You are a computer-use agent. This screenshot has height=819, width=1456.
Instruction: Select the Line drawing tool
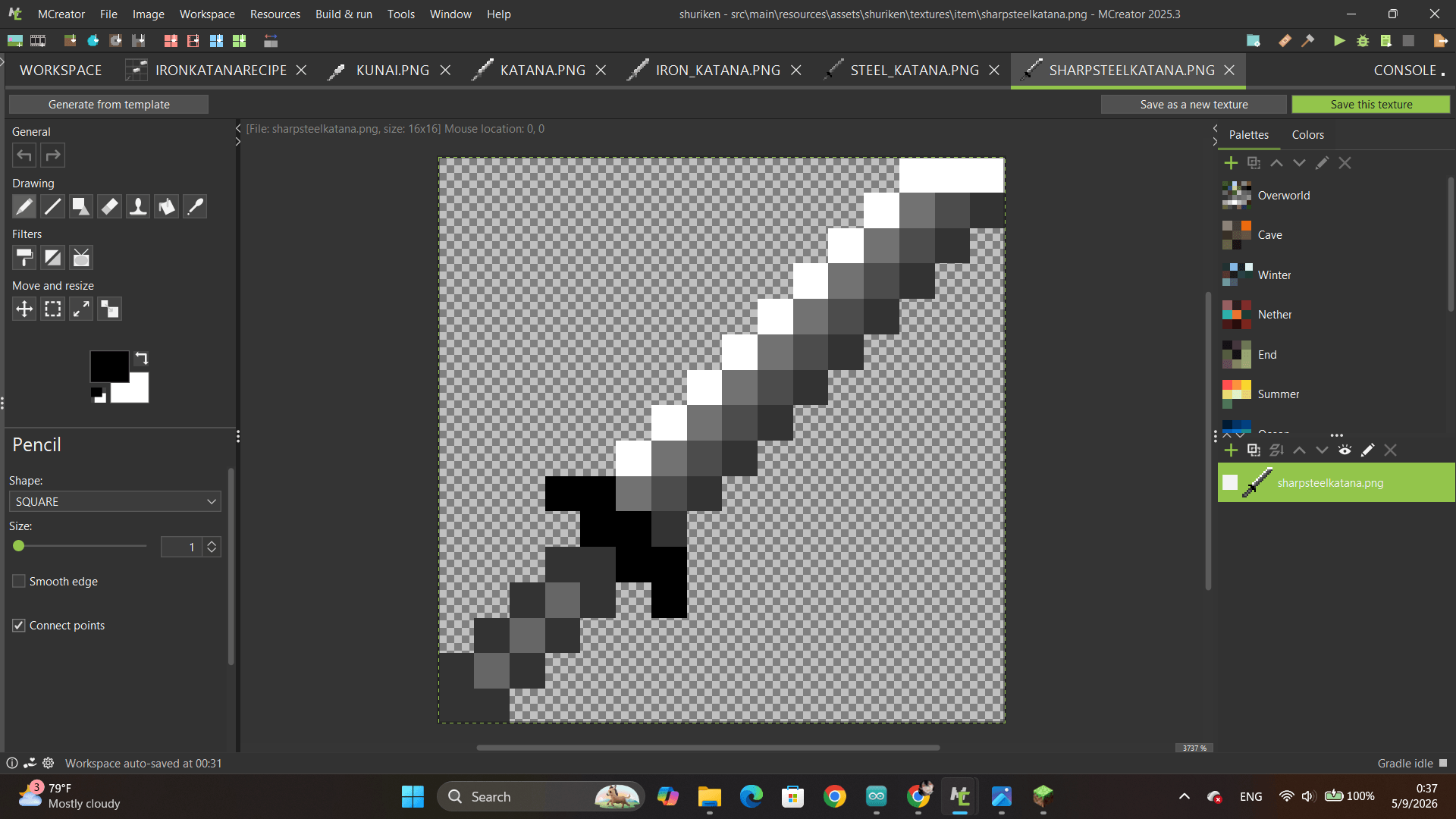52,206
